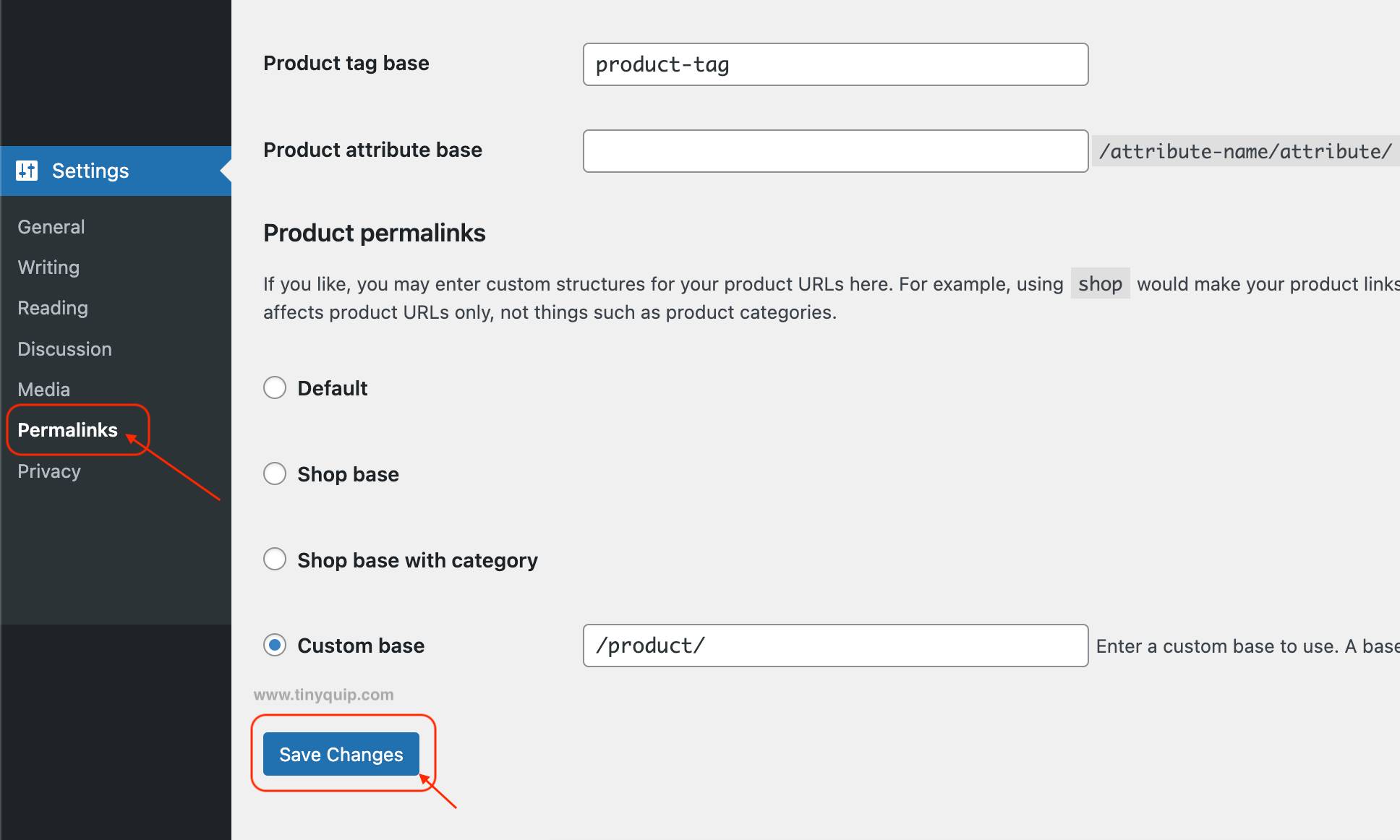Click the Custom base /product/ text field
This screenshot has width=1400, height=840.
835,646
